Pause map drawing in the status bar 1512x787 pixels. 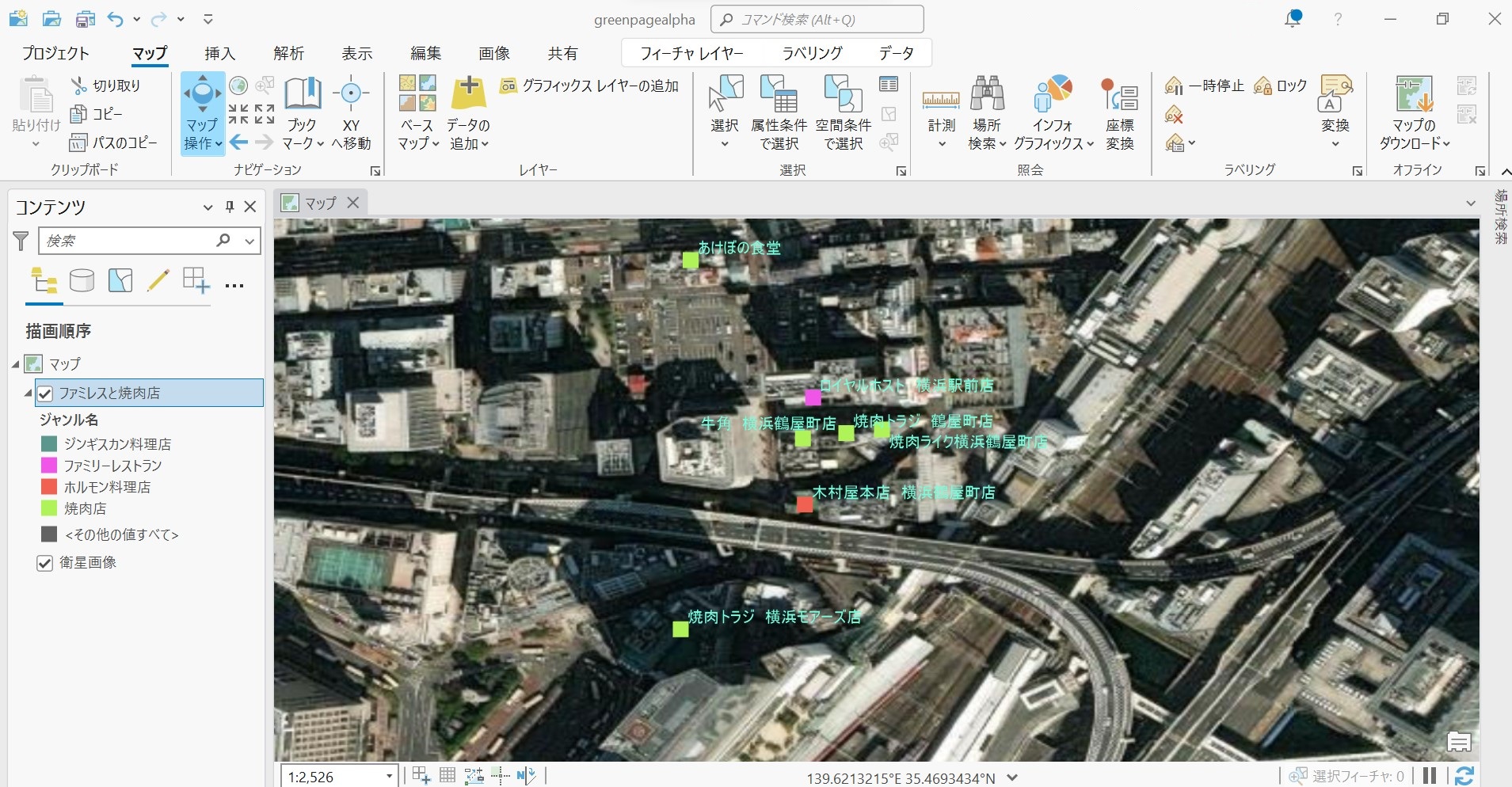point(1430,776)
